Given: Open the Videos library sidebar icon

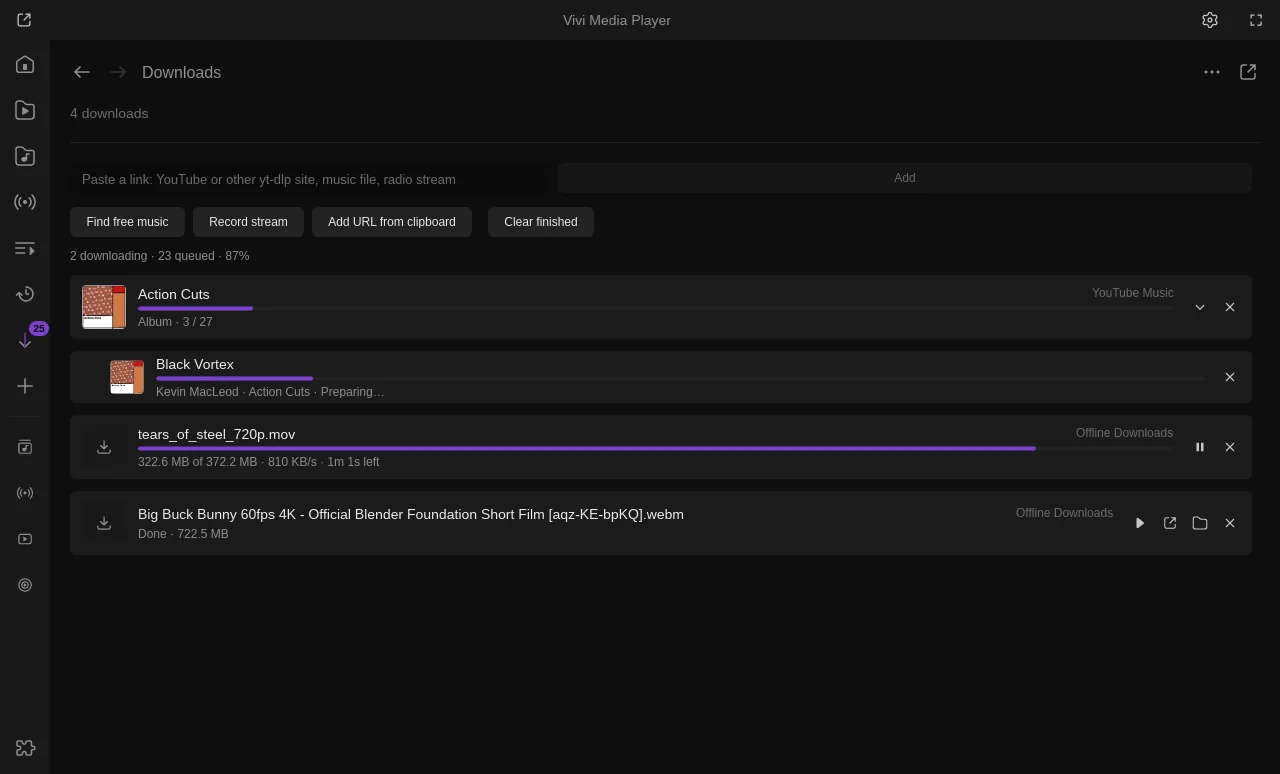Looking at the screenshot, I should coord(25,111).
